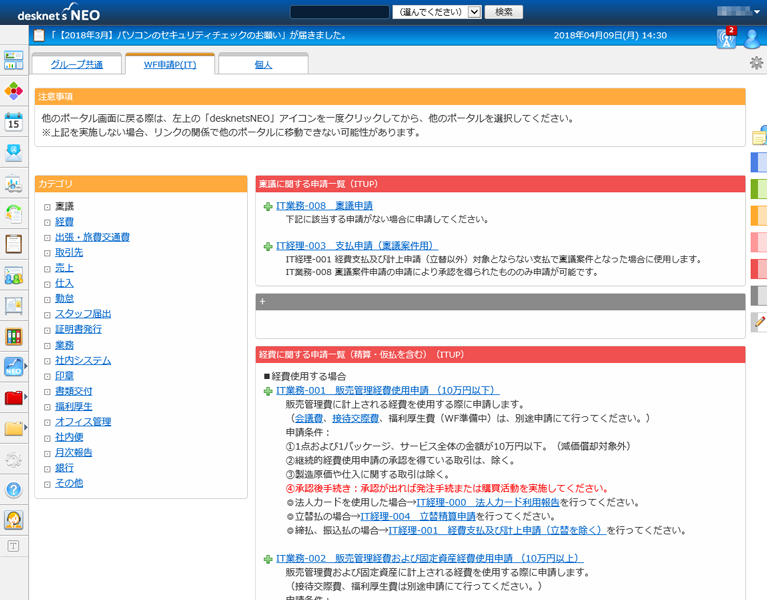Expand the 出張・旅費交通費 category
Viewport: 767px width, 600px height.
(47, 238)
